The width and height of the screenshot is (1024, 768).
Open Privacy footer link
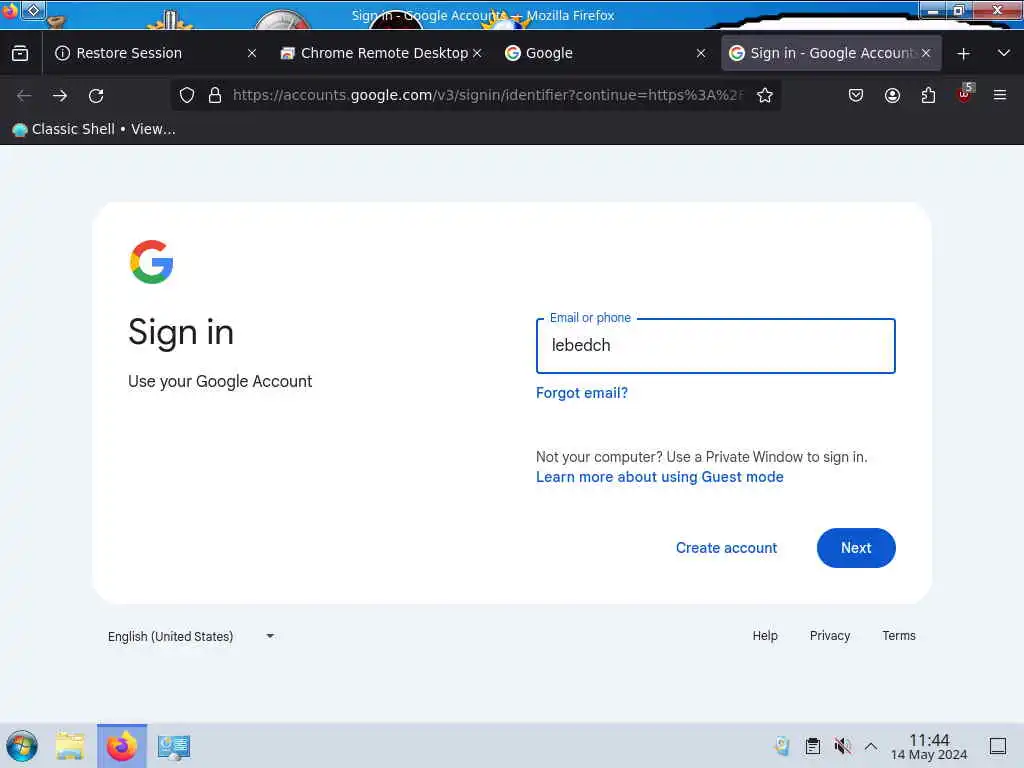pyautogui.click(x=829, y=635)
